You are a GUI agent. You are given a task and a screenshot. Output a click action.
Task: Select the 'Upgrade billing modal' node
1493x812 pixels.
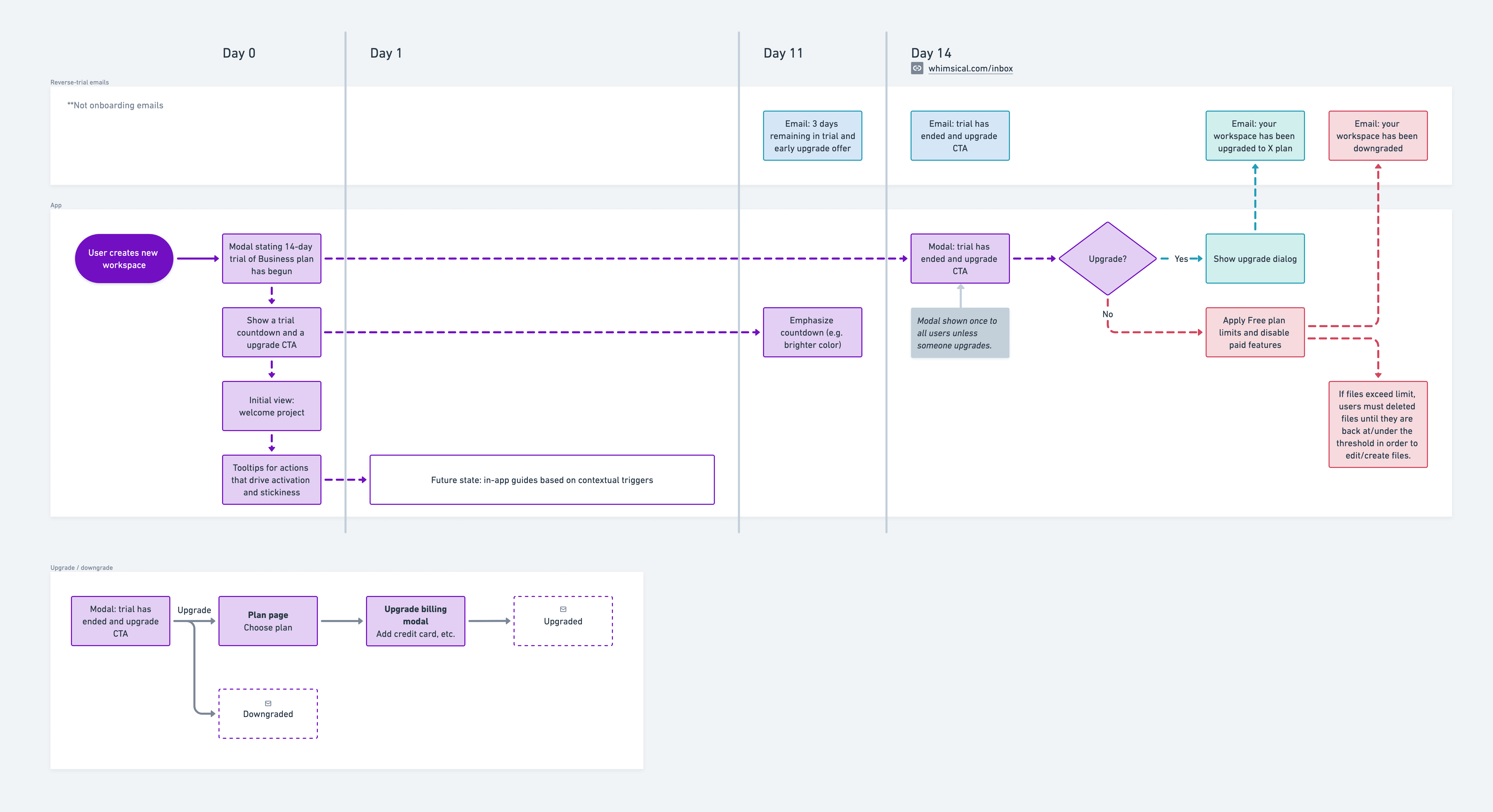pyautogui.click(x=415, y=621)
